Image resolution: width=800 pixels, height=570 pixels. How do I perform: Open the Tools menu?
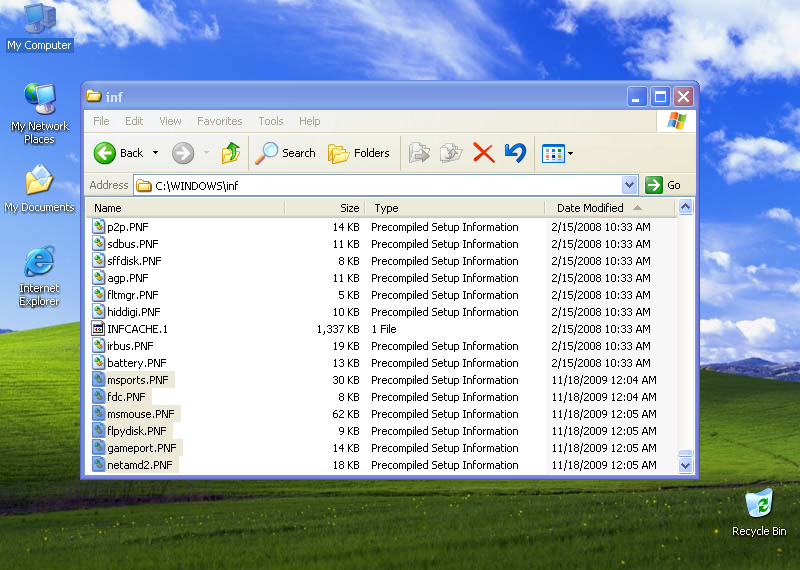tap(271, 121)
